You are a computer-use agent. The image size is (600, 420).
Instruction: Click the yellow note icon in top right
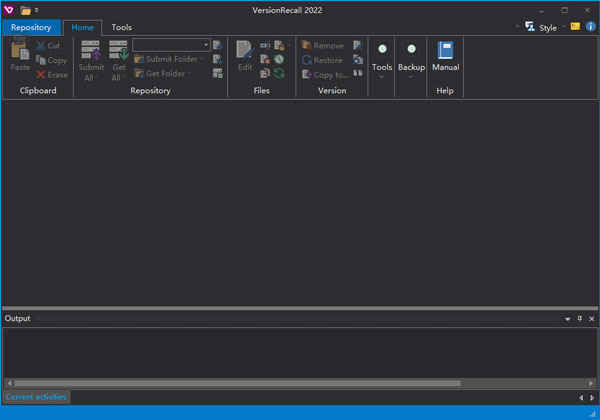575,26
